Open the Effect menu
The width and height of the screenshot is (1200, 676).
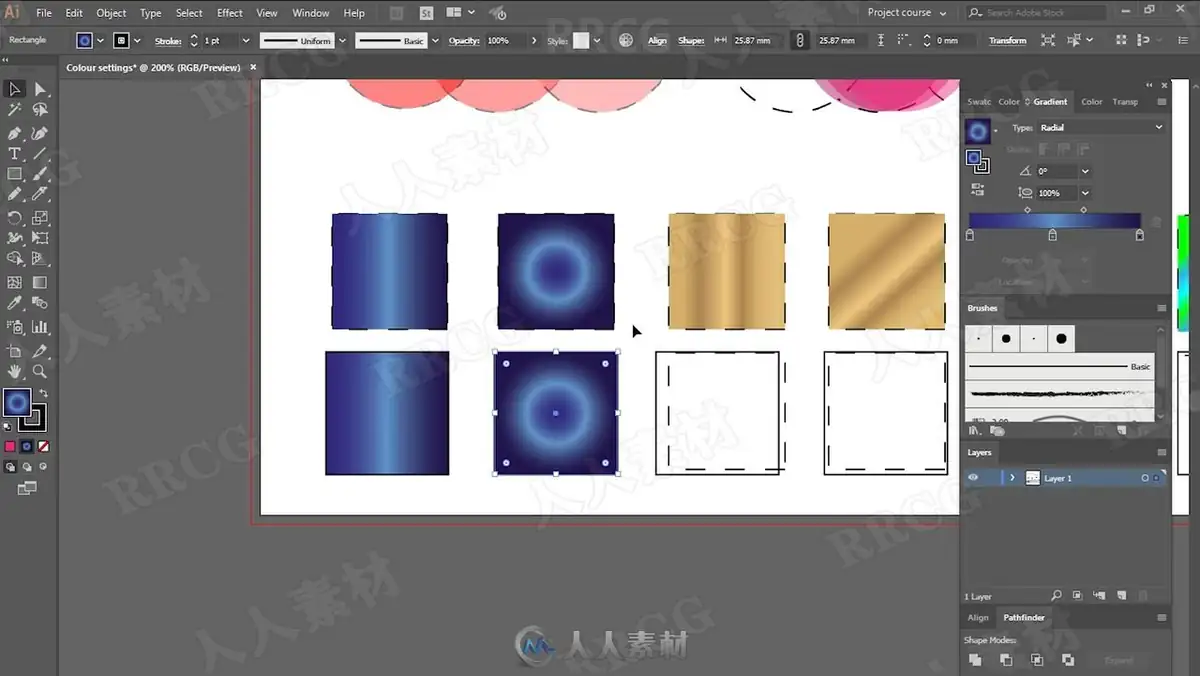tap(230, 13)
